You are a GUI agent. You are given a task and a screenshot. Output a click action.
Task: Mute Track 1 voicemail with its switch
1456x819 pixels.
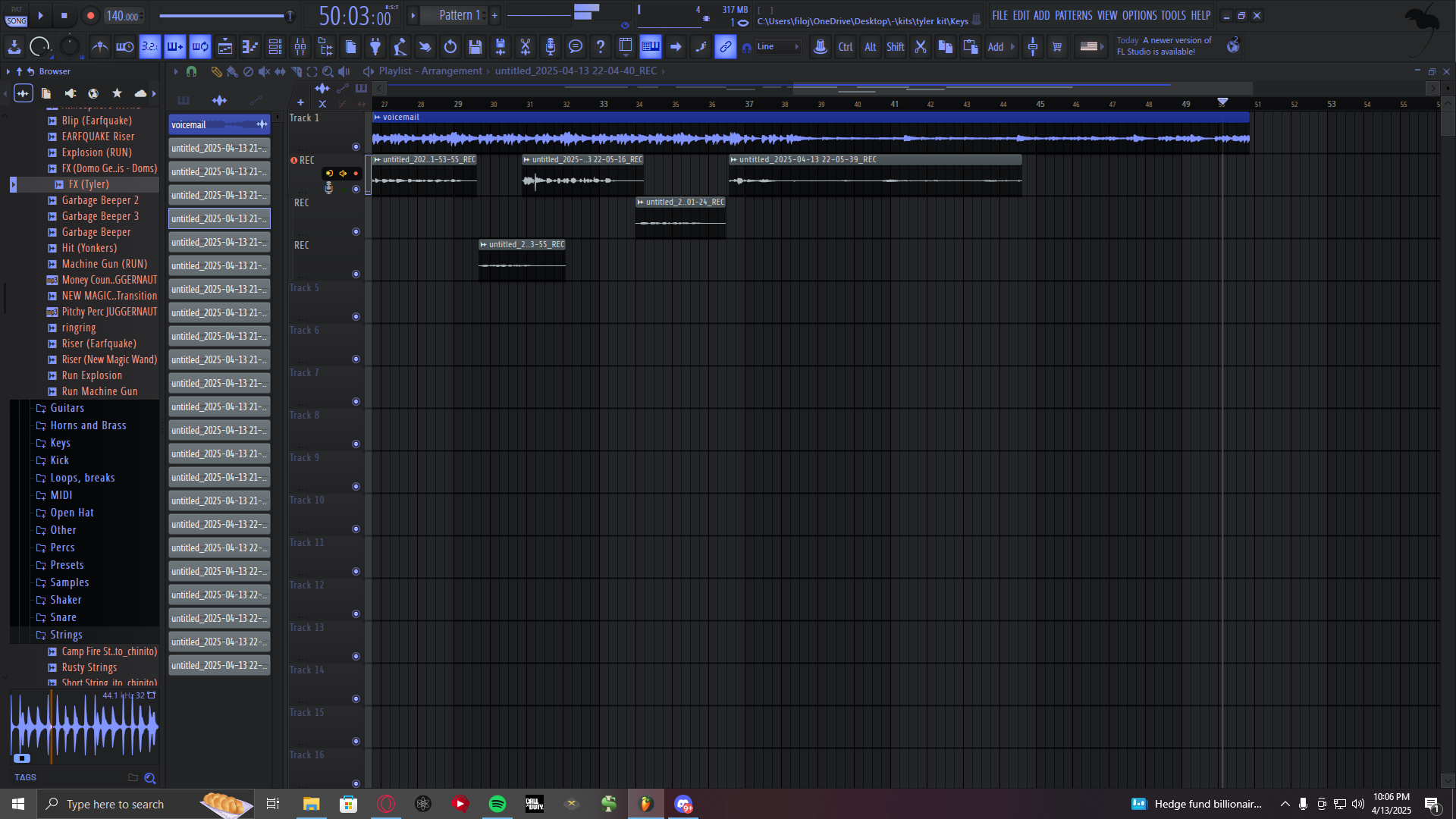(x=356, y=146)
